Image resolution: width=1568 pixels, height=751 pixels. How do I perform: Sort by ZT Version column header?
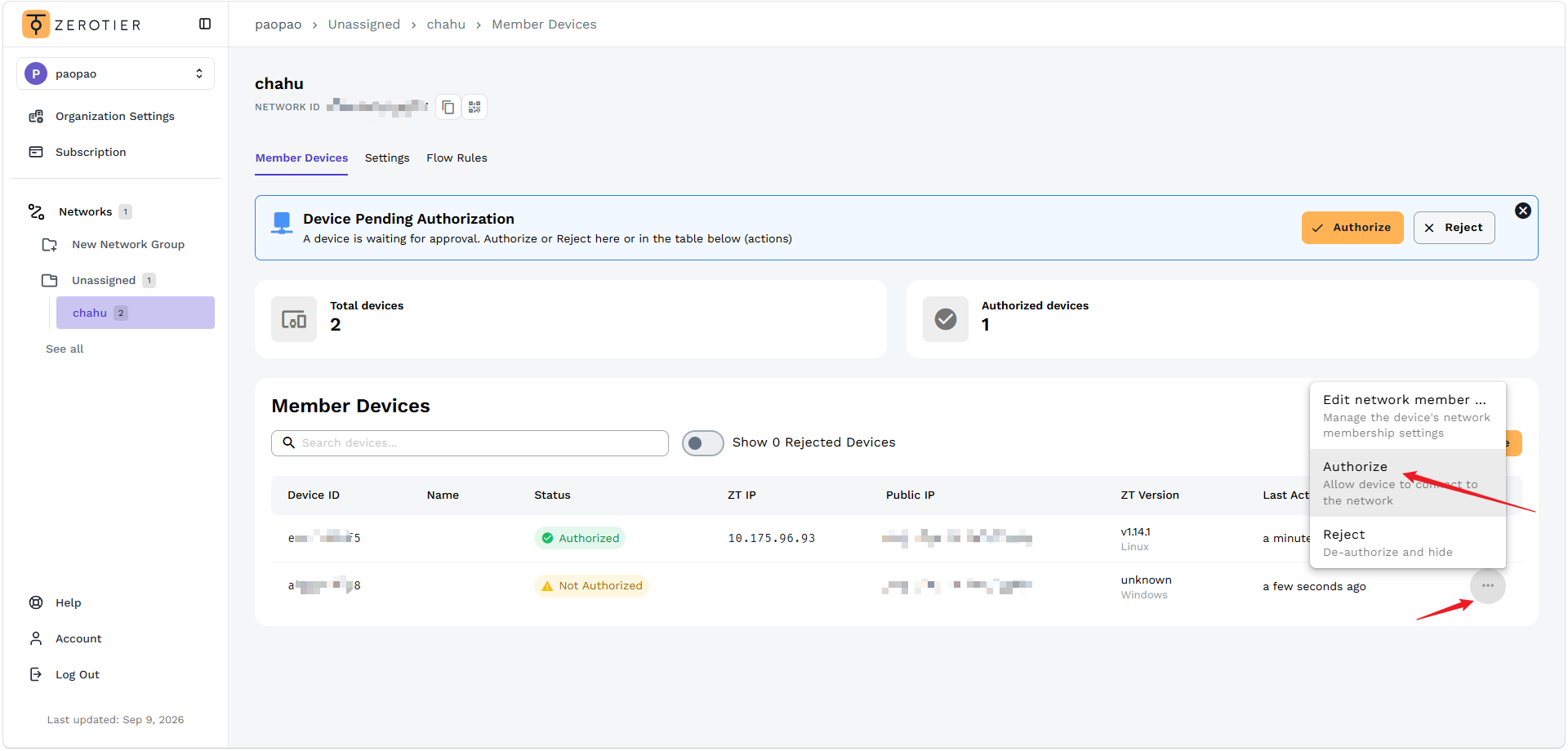click(1150, 495)
